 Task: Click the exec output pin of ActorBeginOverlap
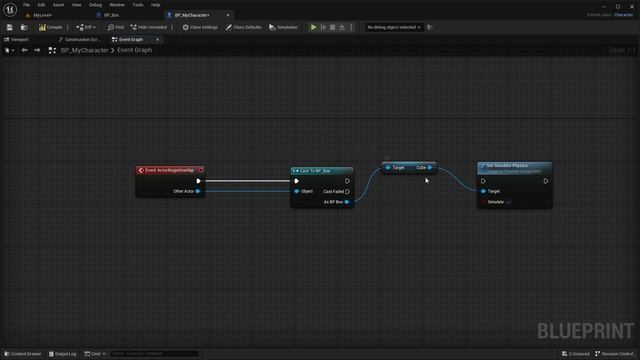(x=198, y=181)
